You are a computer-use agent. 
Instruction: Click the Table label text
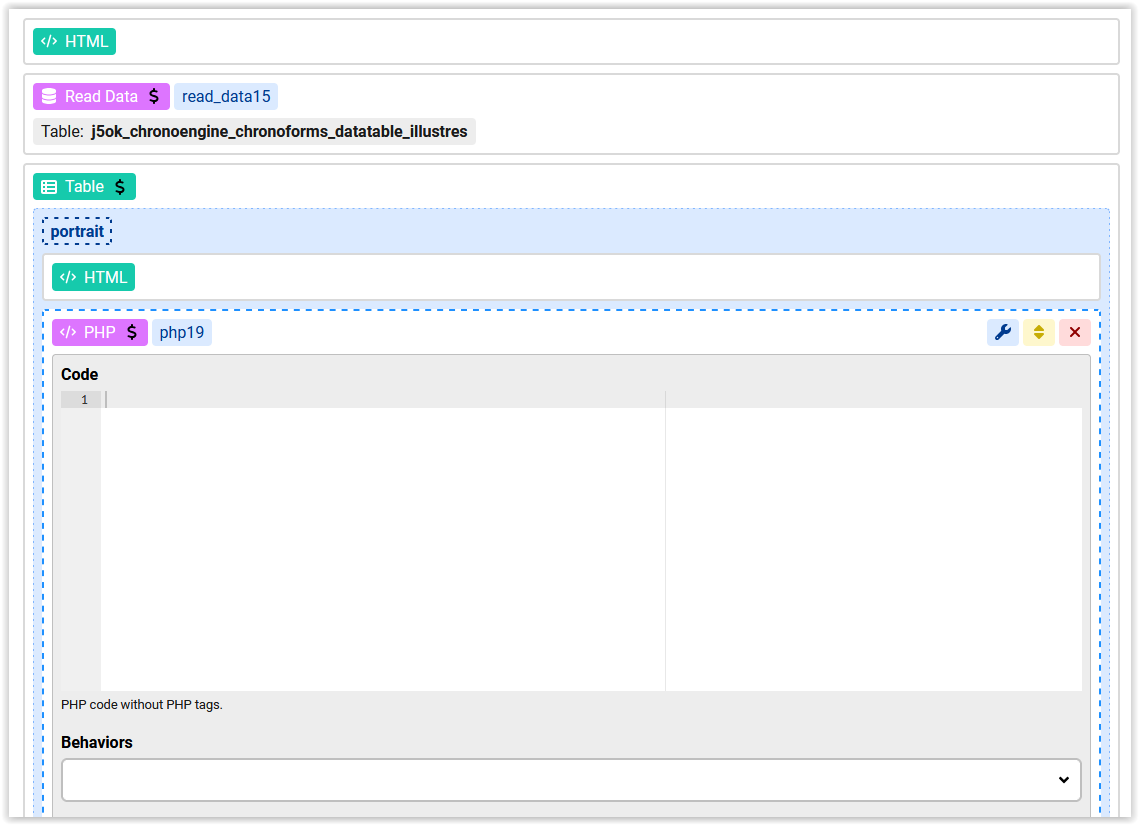84,187
